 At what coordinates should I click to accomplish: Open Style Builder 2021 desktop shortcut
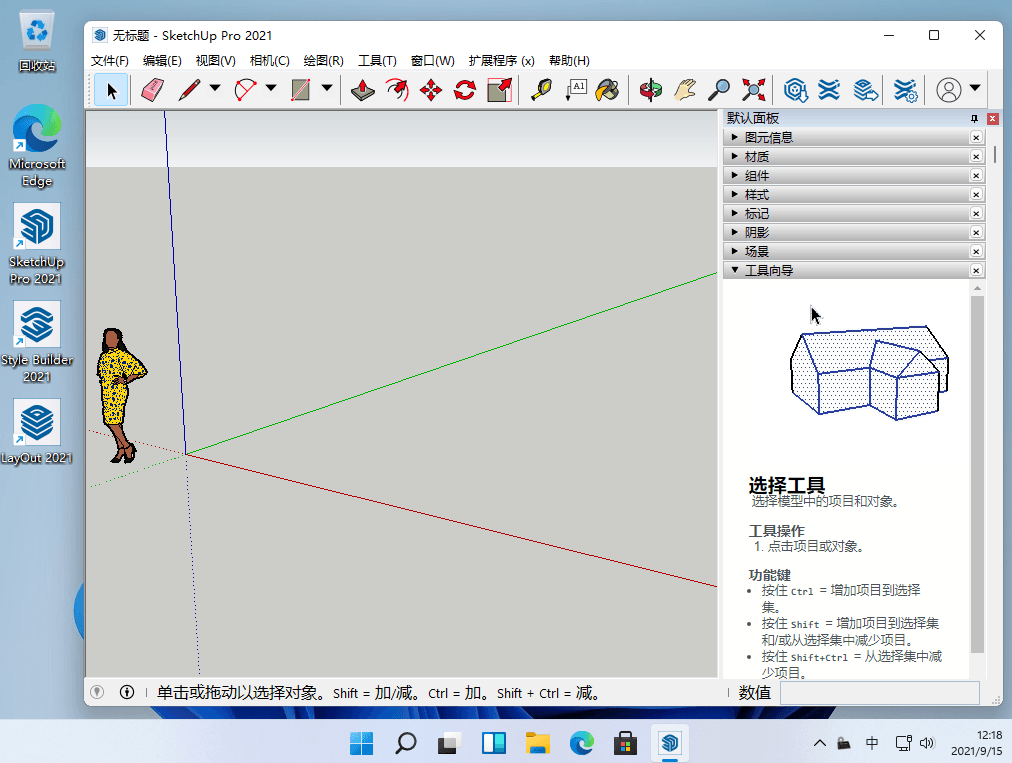click(x=37, y=341)
